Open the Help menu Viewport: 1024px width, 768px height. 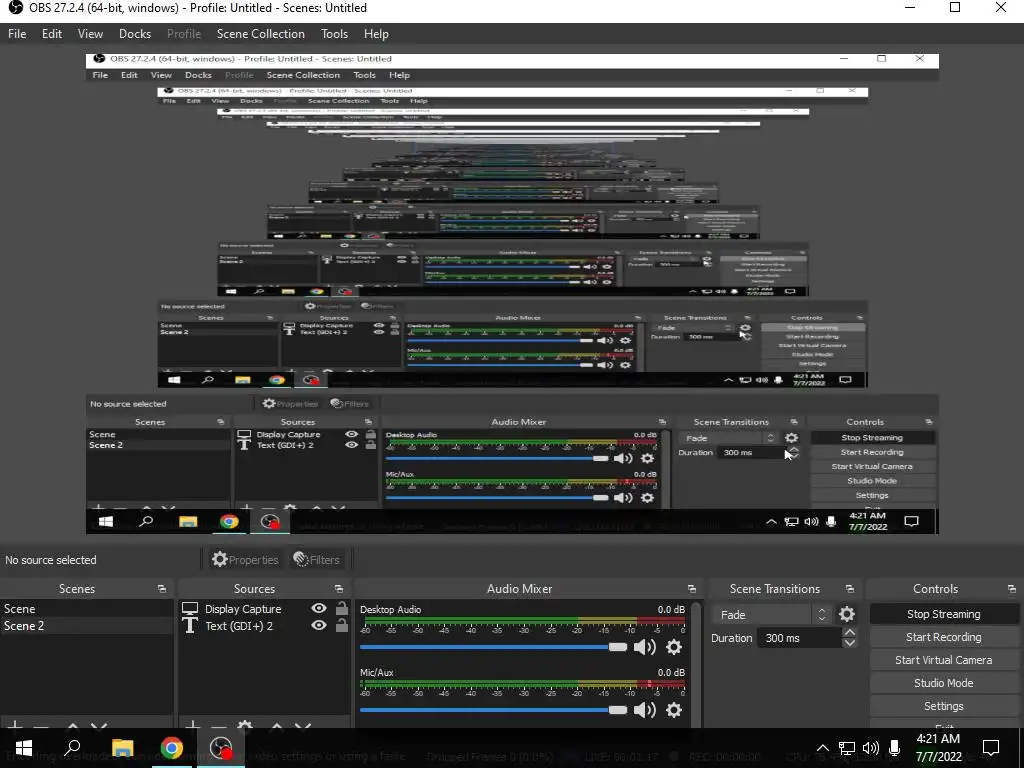[376, 34]
